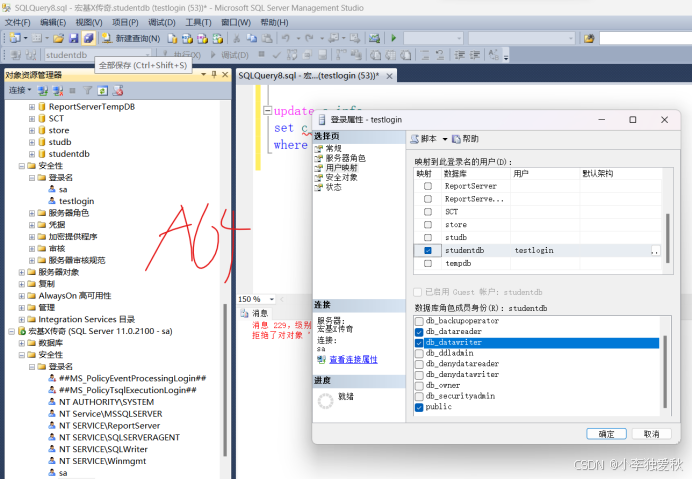Open the 150 % zoom dropdown
692x479 pixels.
[x=272, y=299]
